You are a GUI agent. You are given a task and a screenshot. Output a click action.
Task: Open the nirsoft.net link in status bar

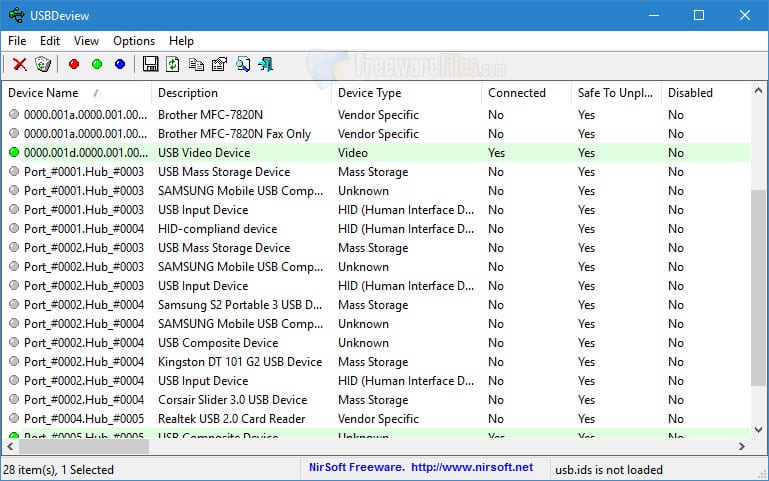(x=472, y=467)
